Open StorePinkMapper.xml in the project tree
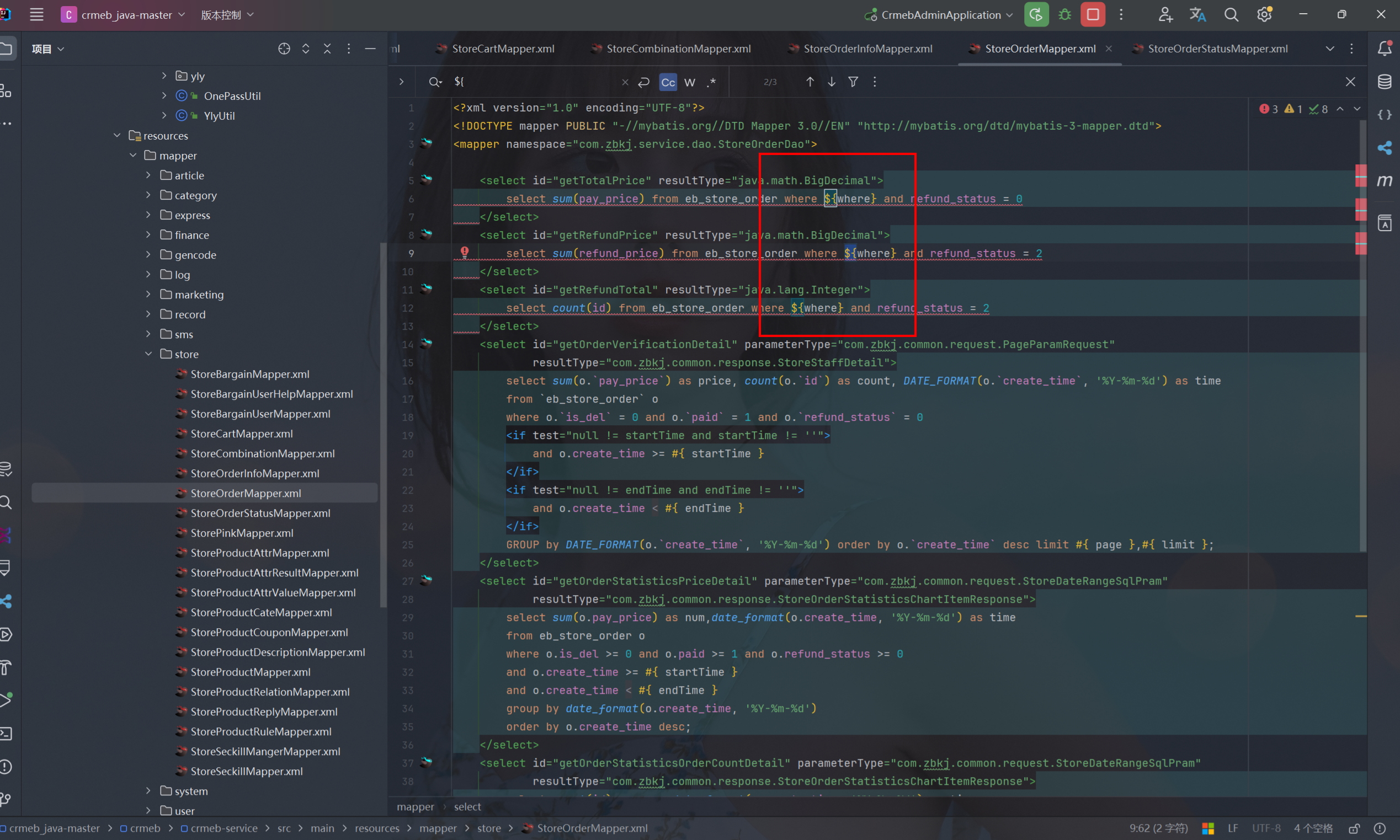The image size is (1400, 840). [x=242, y=533]
